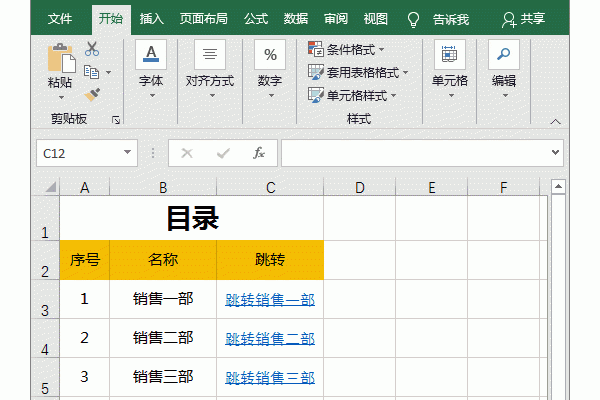Select row 3 header
Viewport: 600px width, 400px height.
coord(45,299)
